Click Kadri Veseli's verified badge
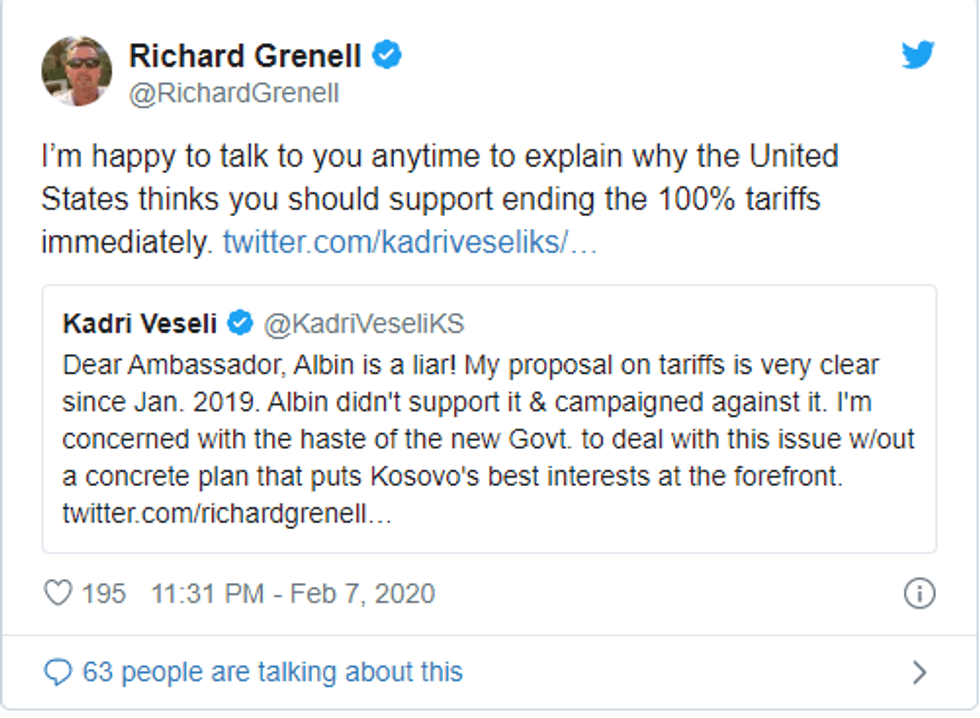 [x=240, y=323]
